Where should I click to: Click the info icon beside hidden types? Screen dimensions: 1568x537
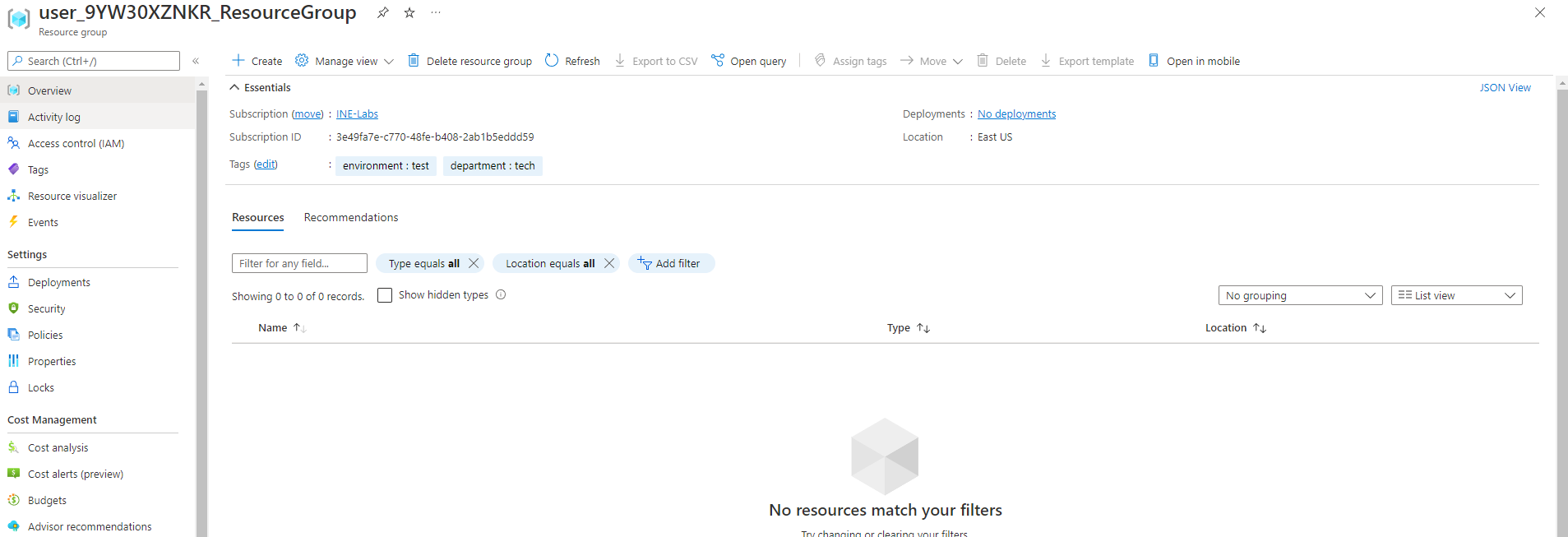[x=501, y=295]
